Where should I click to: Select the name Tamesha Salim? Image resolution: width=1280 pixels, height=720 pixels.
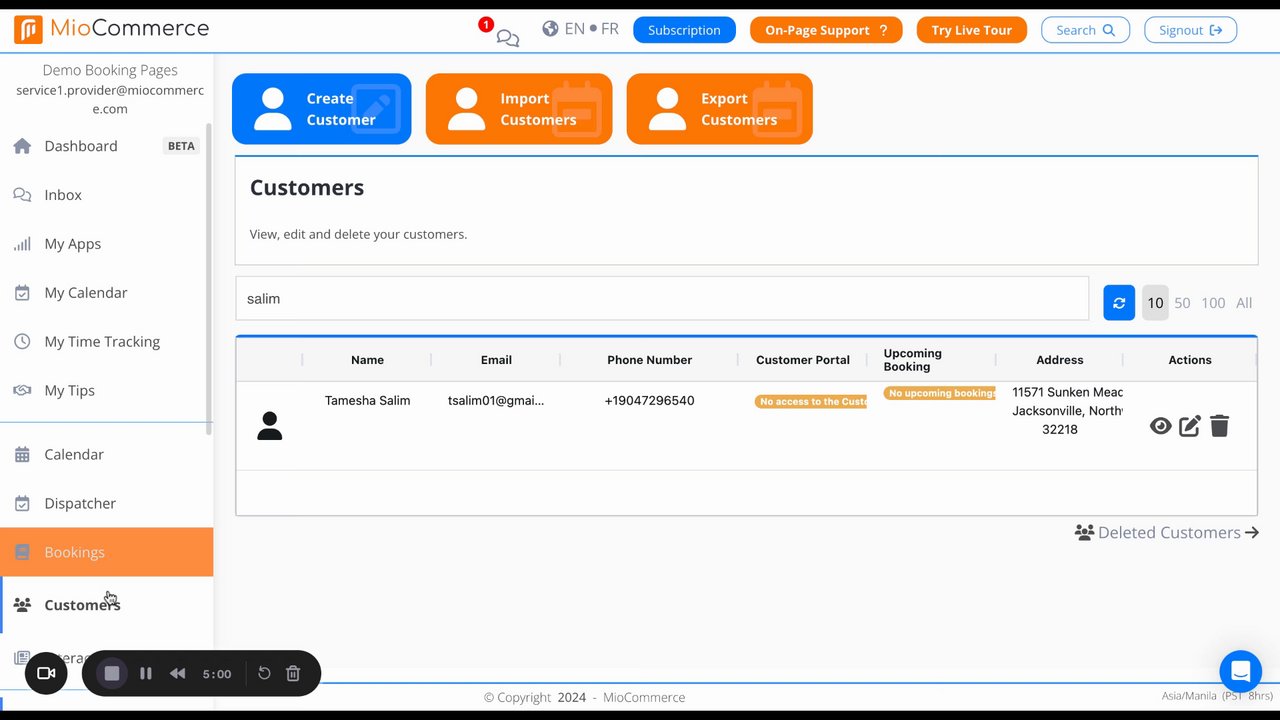click(367, 400)
